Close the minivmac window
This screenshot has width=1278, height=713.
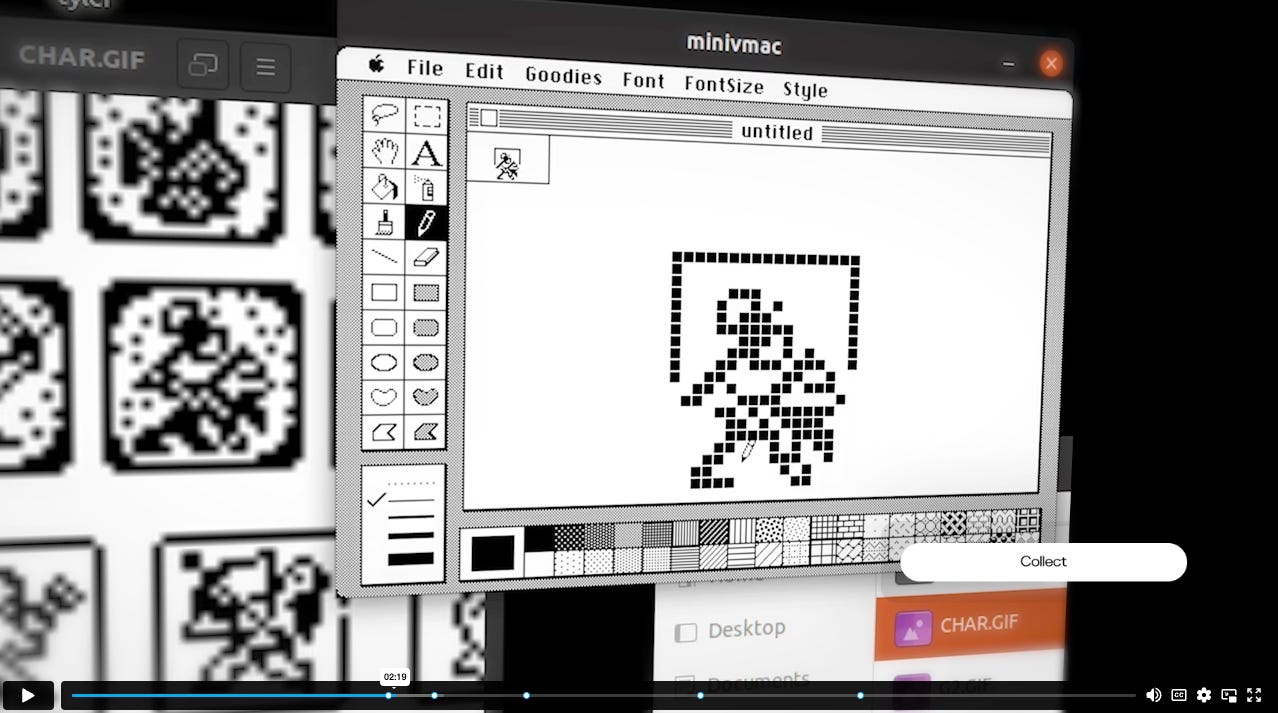pos(1050,64)
